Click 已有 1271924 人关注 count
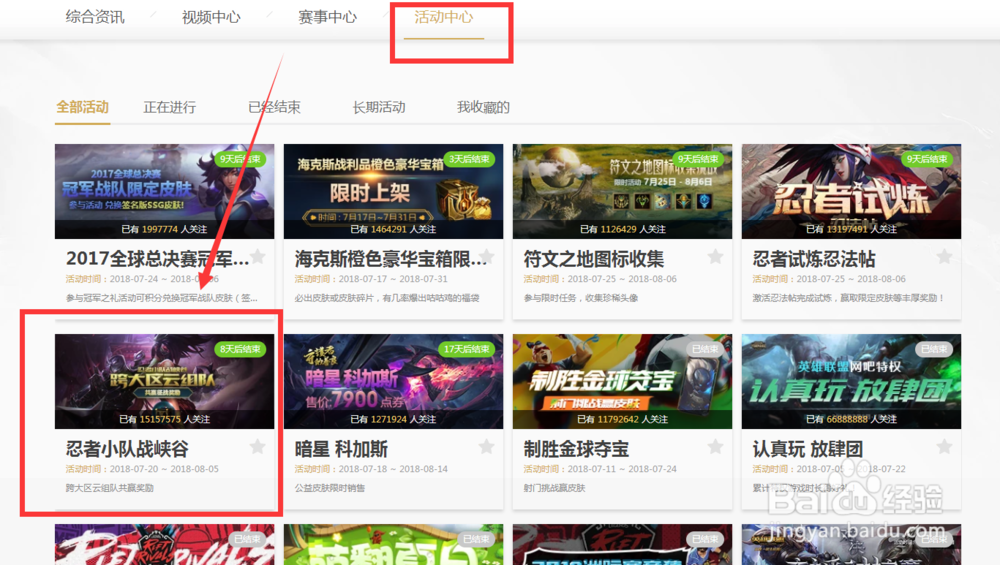Screen dimensions: 1000x565 pos(393,419)
